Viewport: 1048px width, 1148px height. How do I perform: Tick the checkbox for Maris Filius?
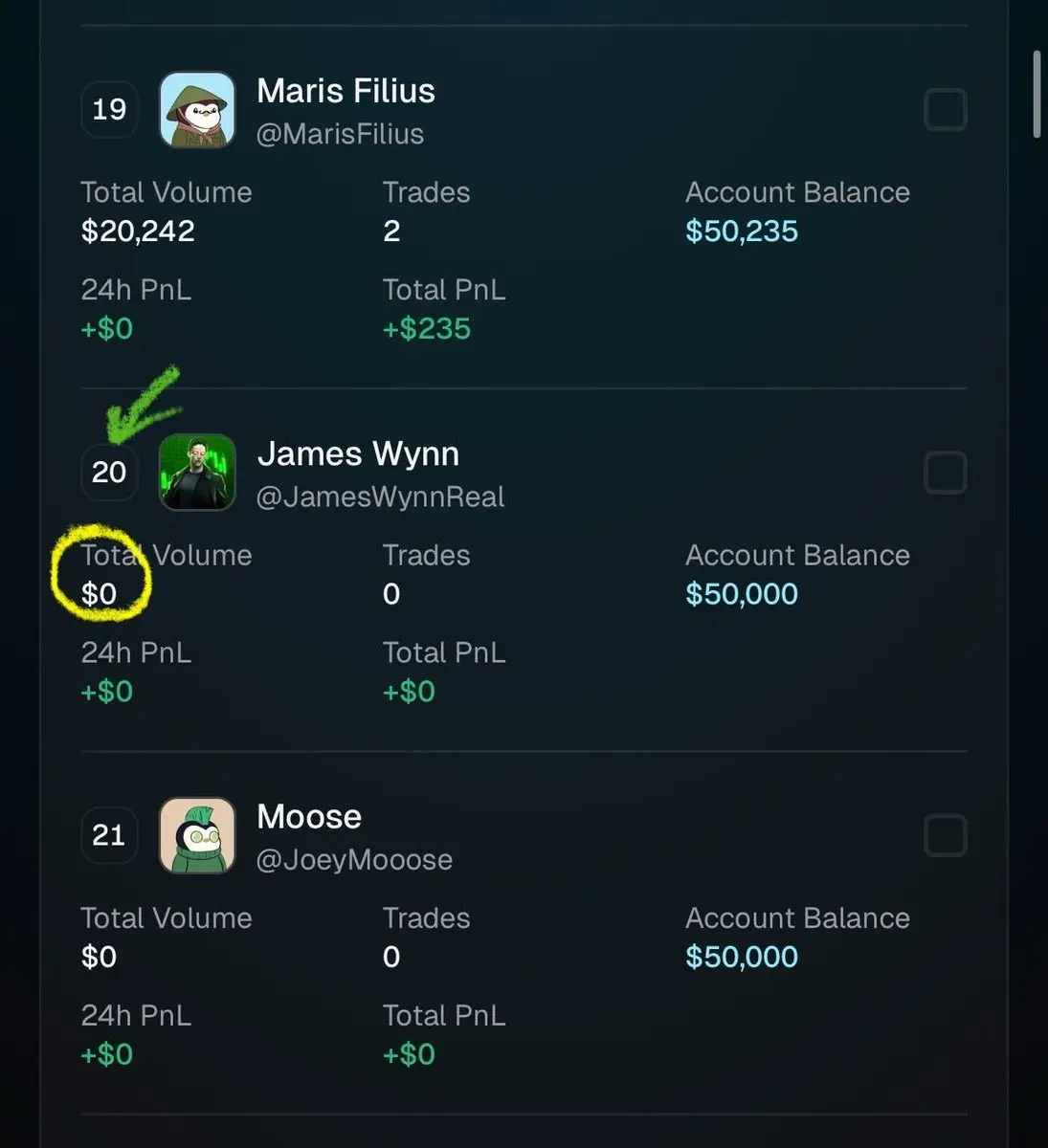tap(946, 109)
